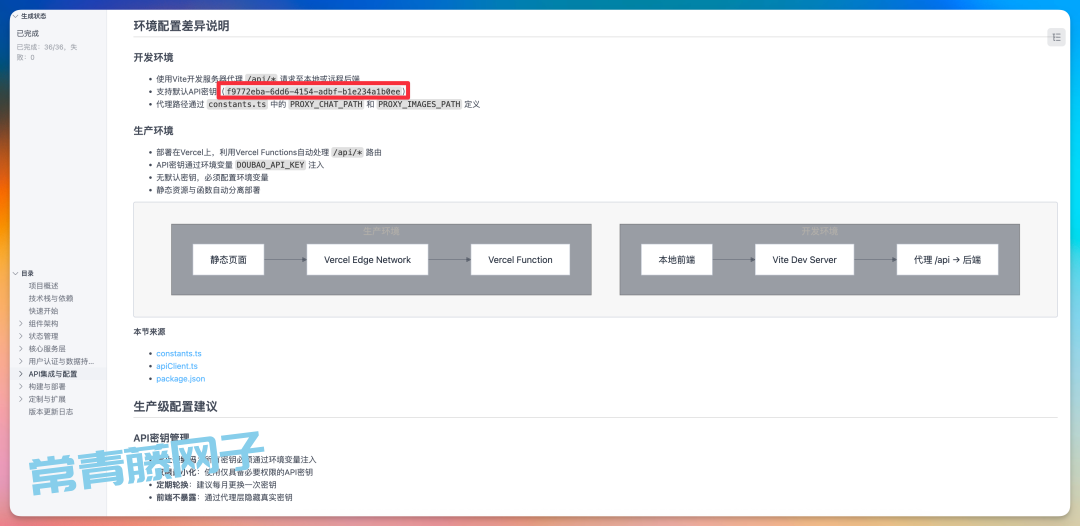Collapse the 生成状态 section
1080x526 pixels.
pyautogui.click(x=16, y=17)
